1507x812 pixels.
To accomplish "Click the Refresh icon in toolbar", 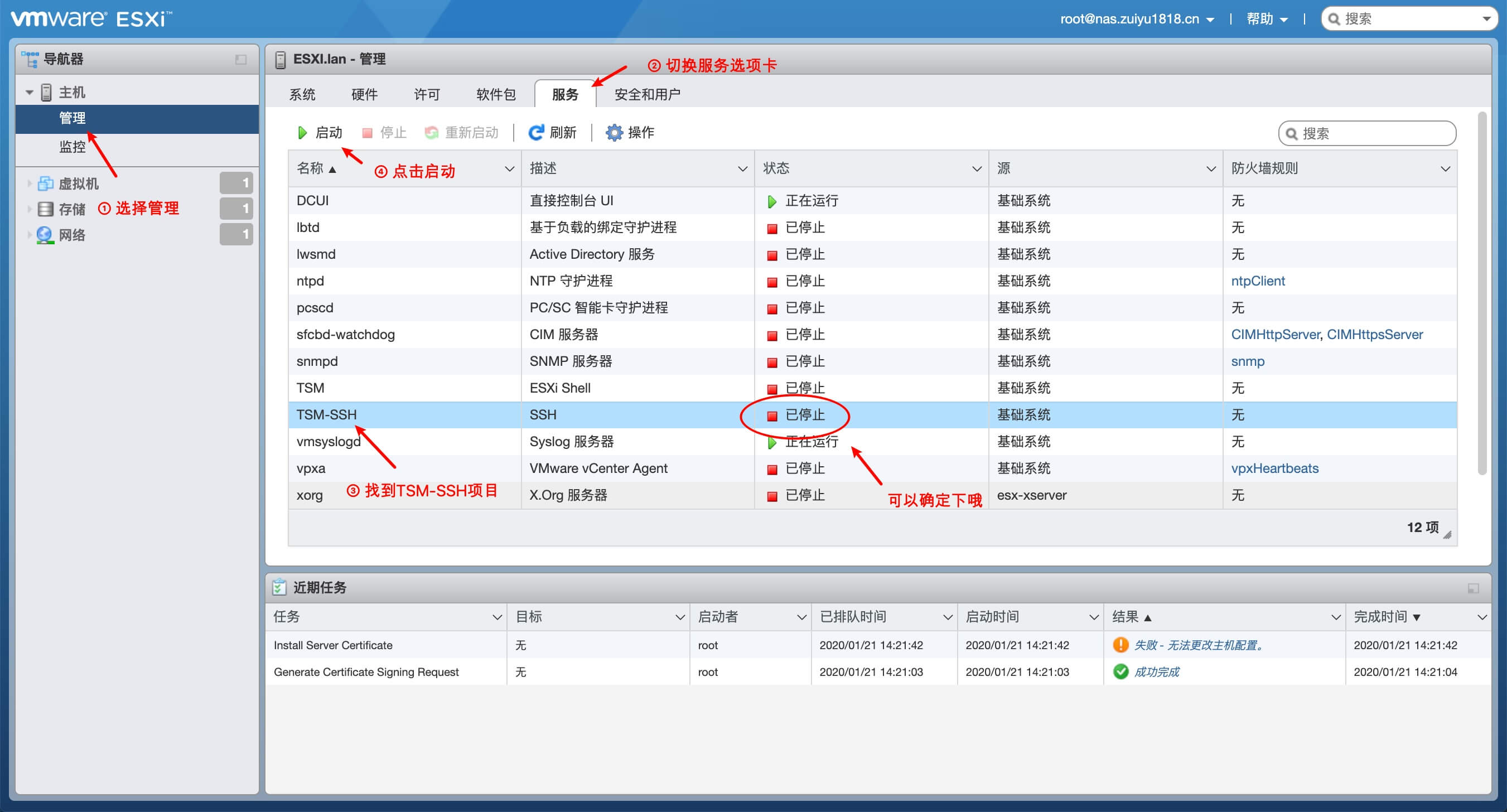I will (x=535, y=133).
